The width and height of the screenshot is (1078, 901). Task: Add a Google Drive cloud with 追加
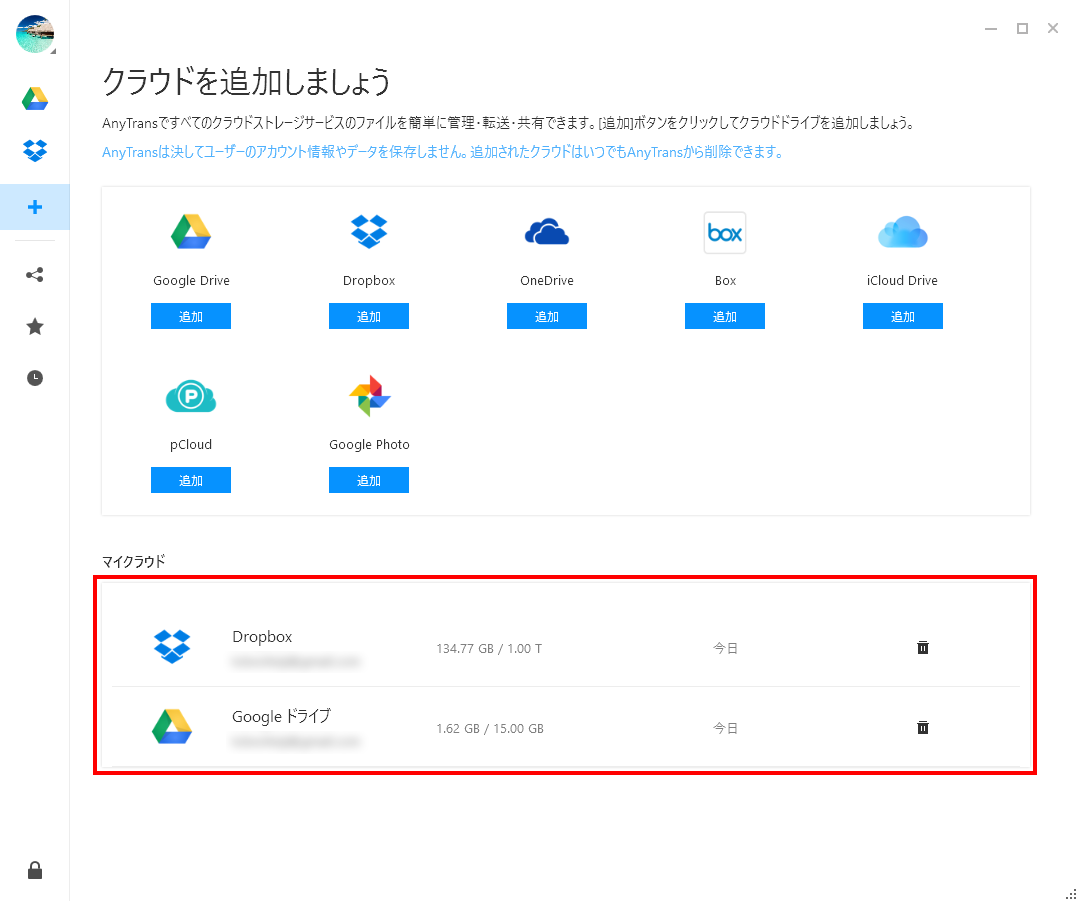coord(191,316)
